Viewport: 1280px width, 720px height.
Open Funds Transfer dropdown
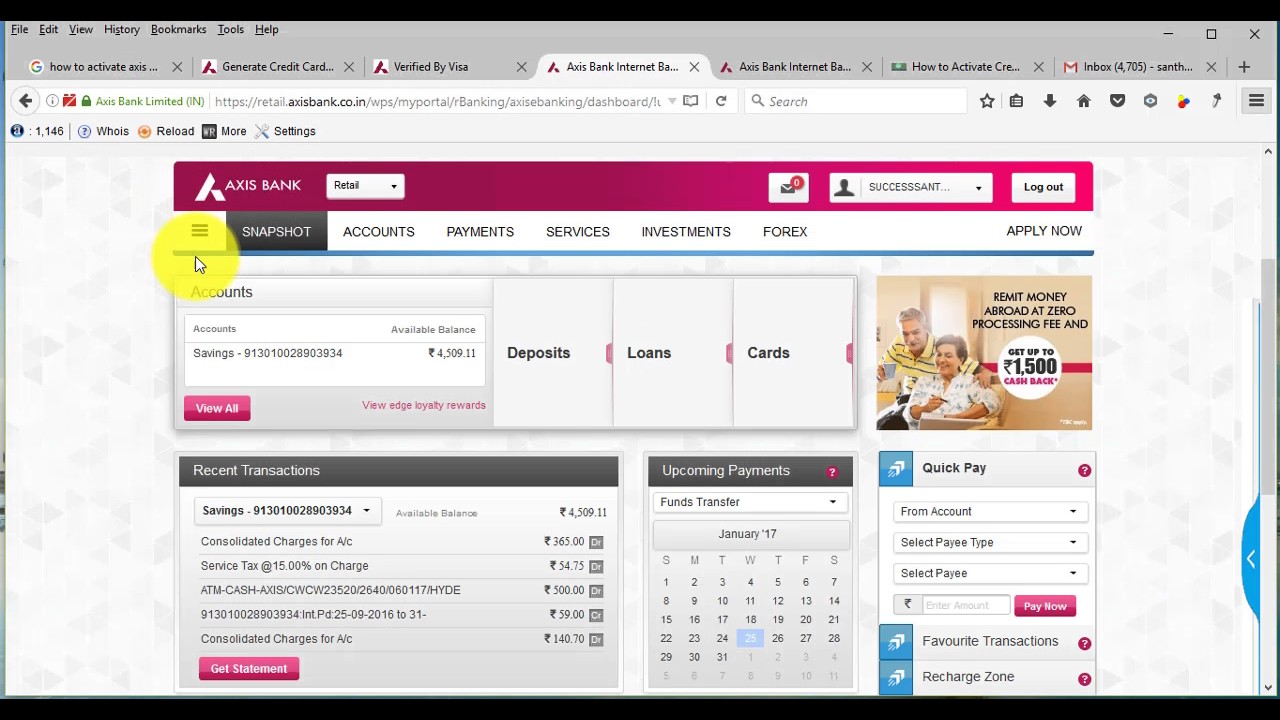(750, 502)
